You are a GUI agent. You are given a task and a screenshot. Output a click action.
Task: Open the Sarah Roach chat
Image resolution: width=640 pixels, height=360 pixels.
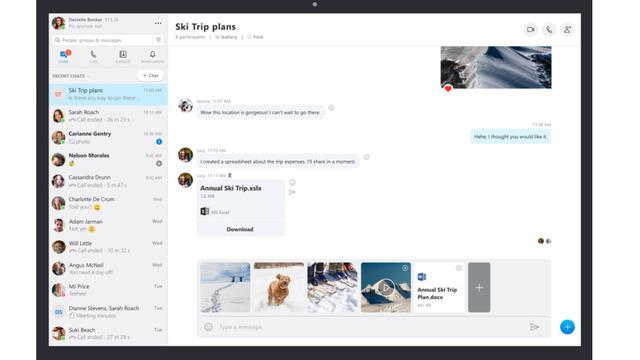(108, 116)
